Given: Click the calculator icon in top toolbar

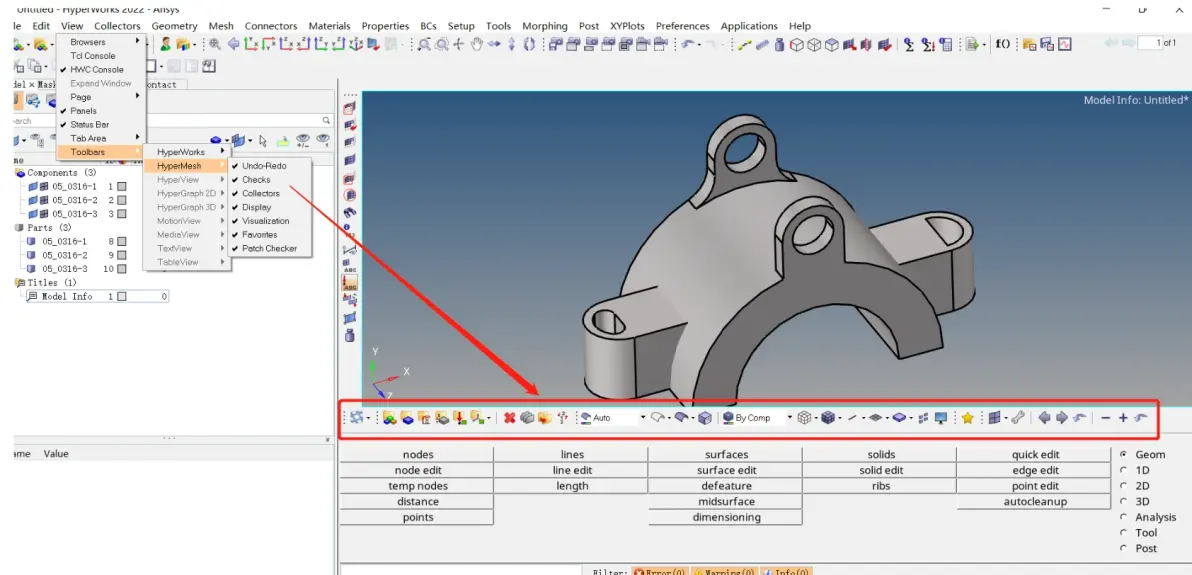Looking at the screenshot, I should tap(946, 44).
